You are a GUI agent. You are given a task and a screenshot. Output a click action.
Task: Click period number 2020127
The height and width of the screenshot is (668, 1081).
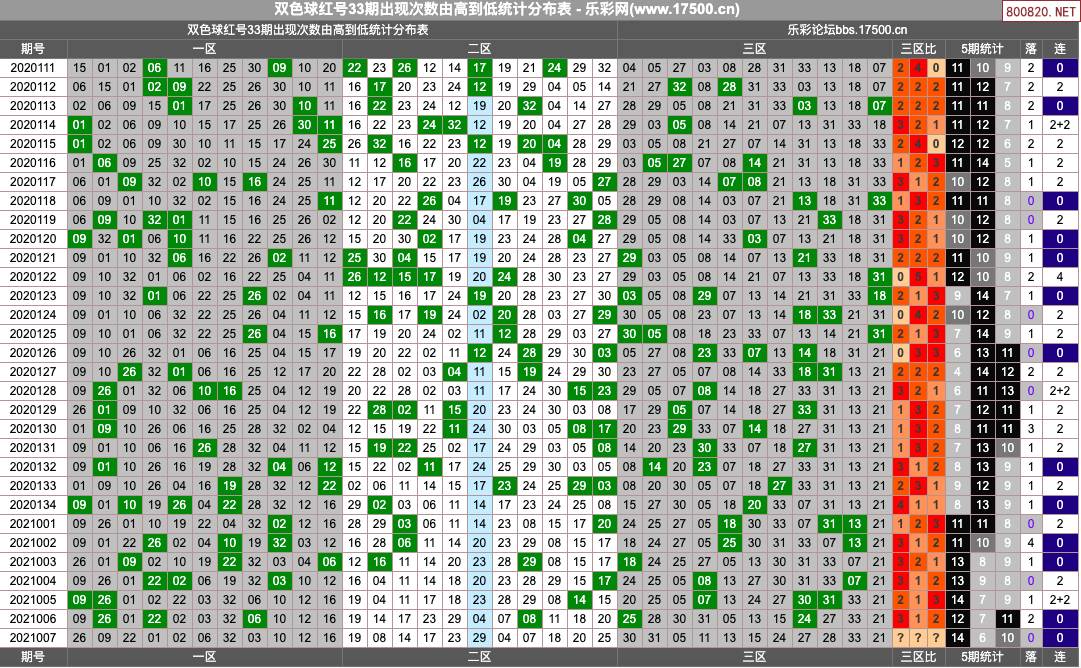pyautogui.click(x=33, y=372)
